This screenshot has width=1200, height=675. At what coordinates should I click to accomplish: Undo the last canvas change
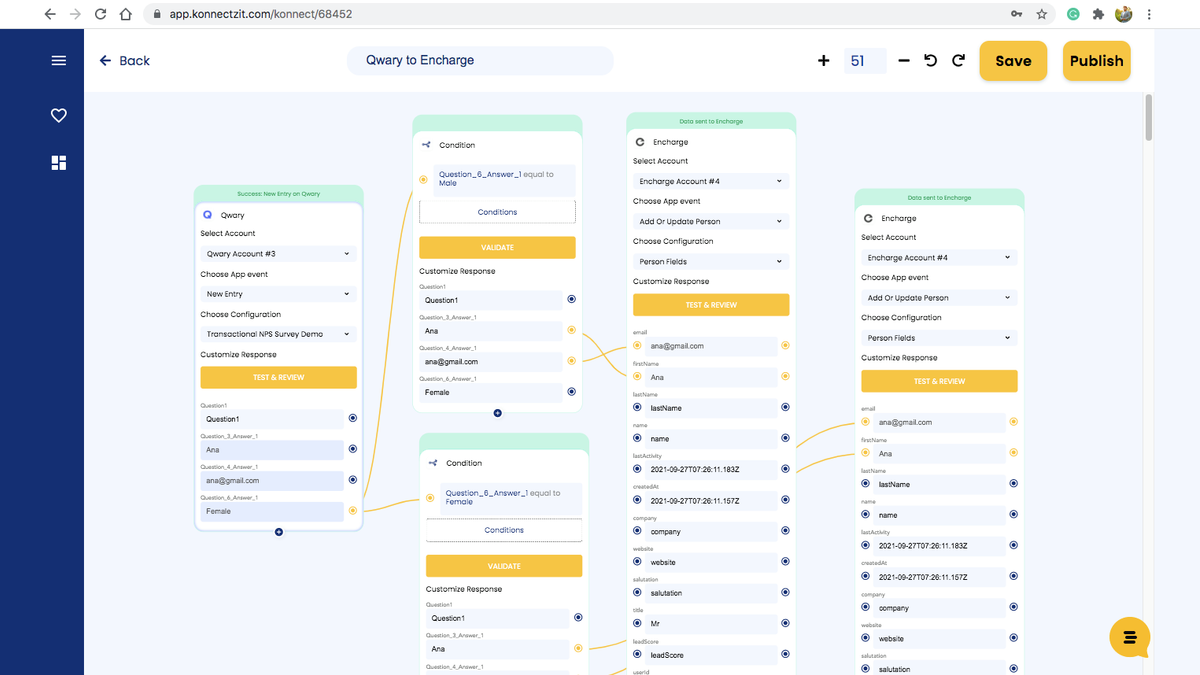pos(931,60)
